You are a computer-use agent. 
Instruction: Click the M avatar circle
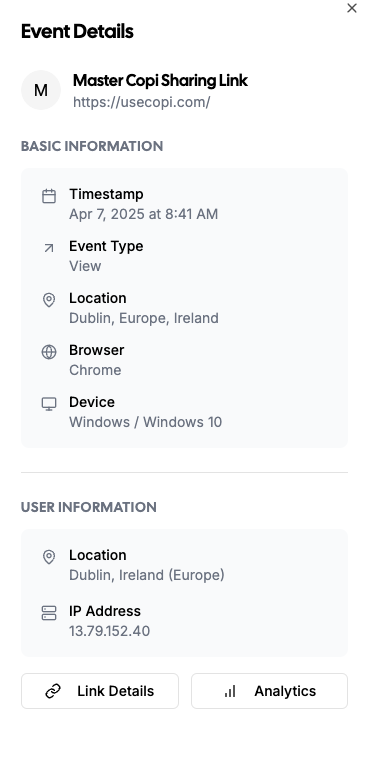pos(41,90)
